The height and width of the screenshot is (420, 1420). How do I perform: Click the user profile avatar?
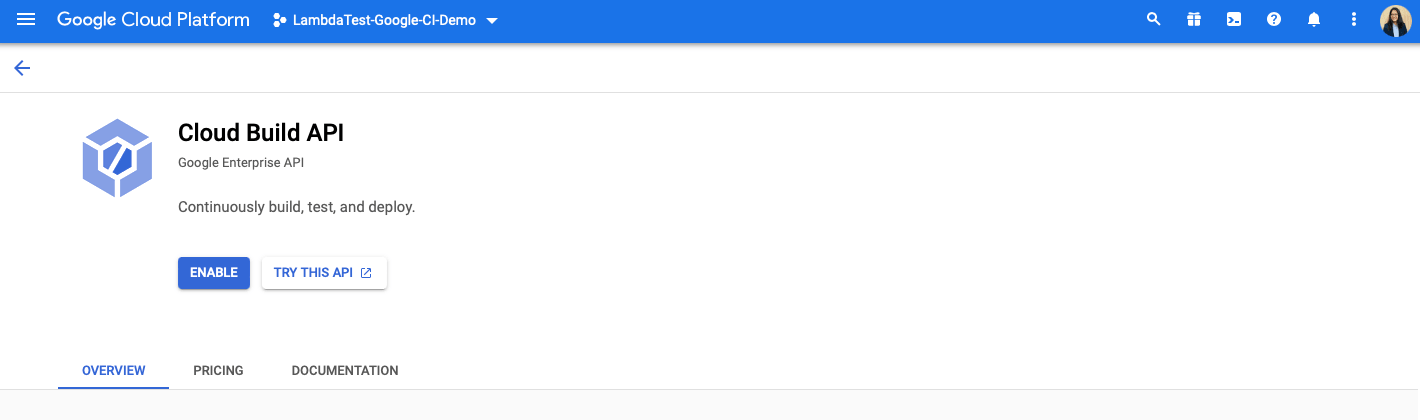(1395, 20)
